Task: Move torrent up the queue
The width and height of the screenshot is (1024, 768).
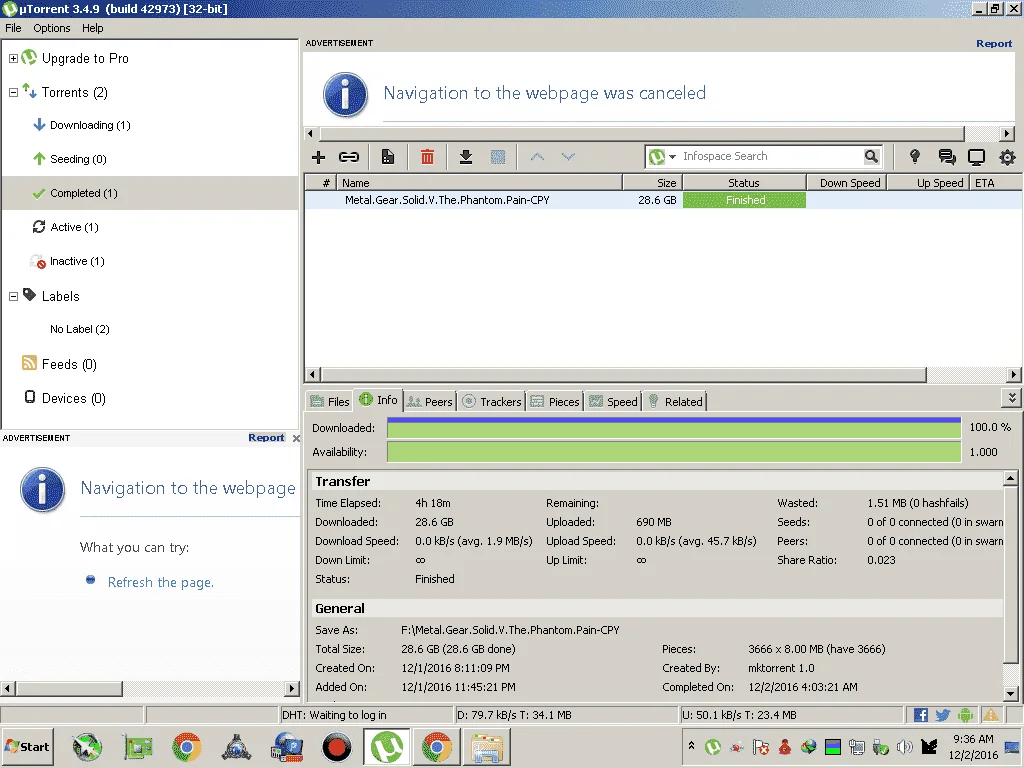Action: pos(537,157)
